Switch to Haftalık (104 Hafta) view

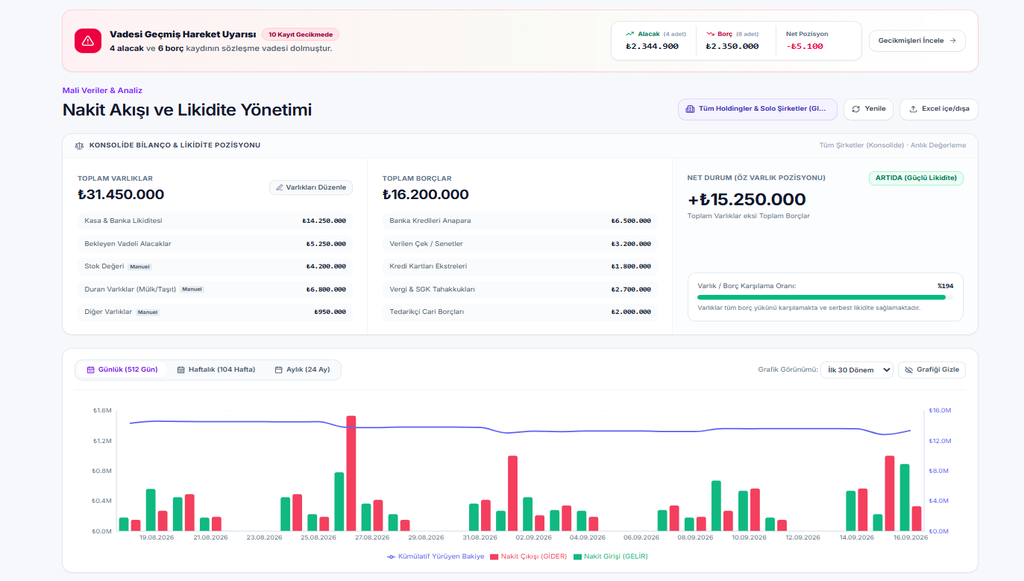pyautogui.click(x=216, y=369)
